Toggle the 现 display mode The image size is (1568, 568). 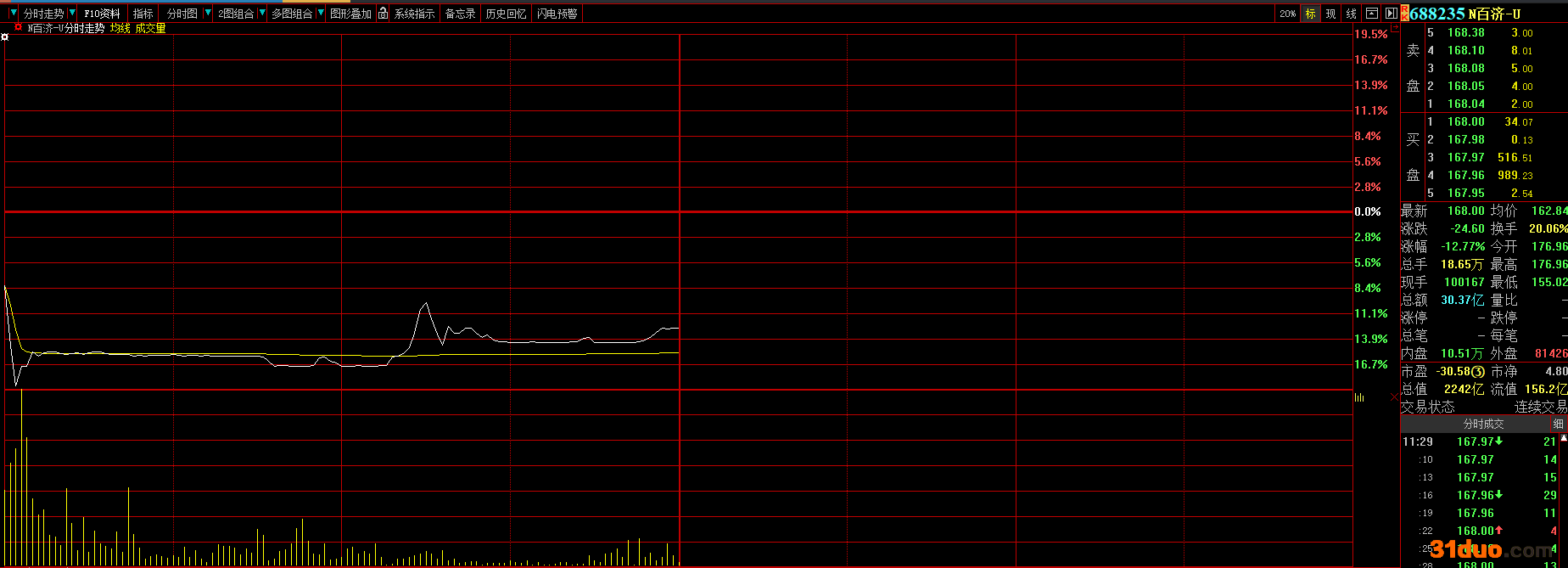(x=1330, y=14)
